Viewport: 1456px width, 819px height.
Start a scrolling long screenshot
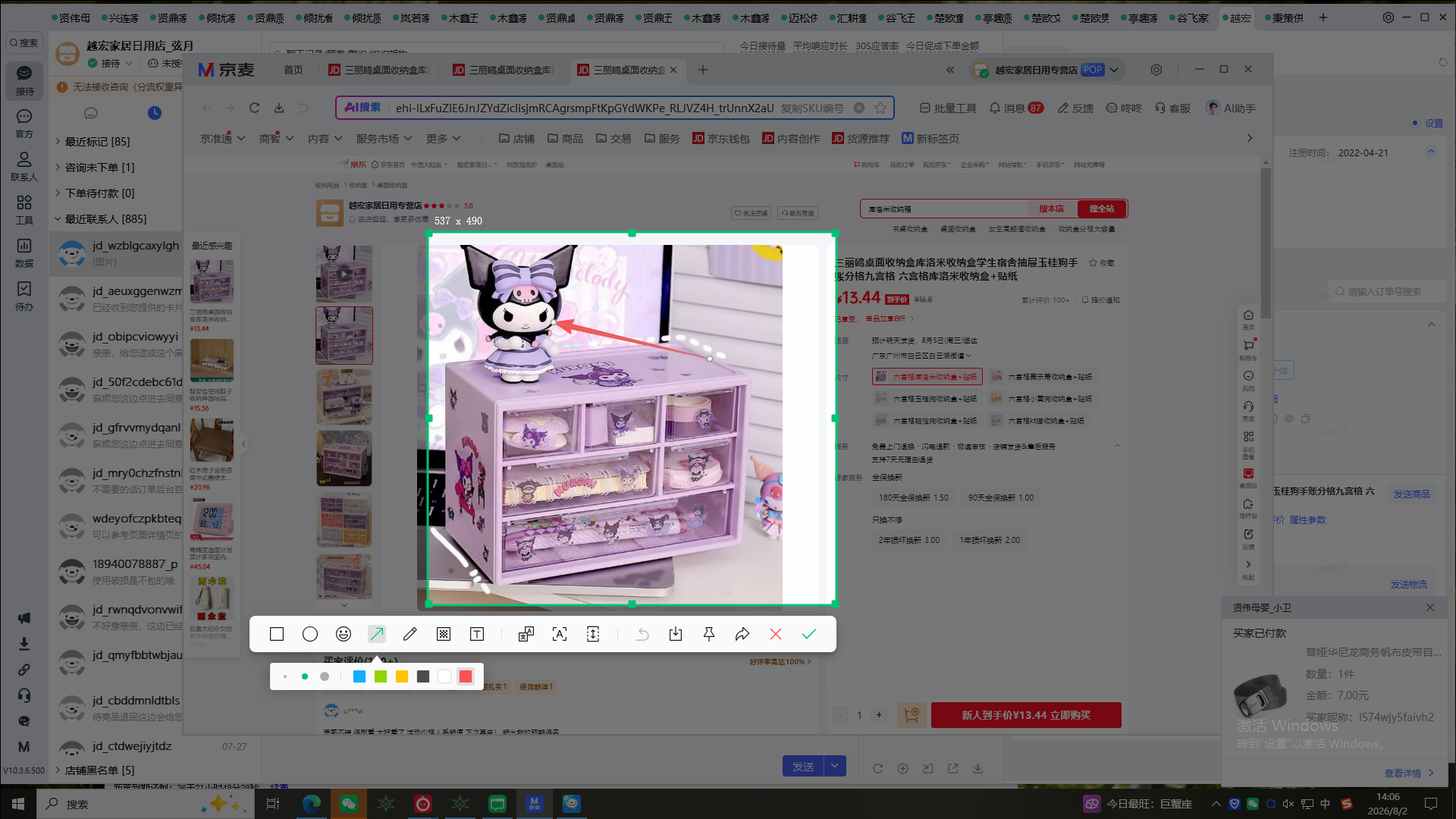(593, 634)
